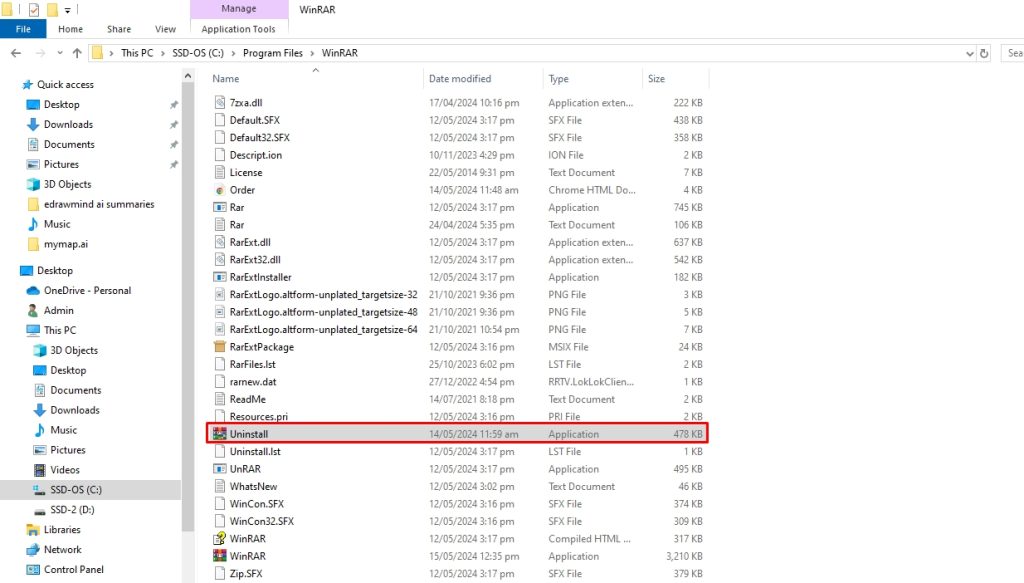Click the Order Chrome HTML document icon
Image resolution: width=1024 pixels, height=583 pixels.
tap(219, 190)
